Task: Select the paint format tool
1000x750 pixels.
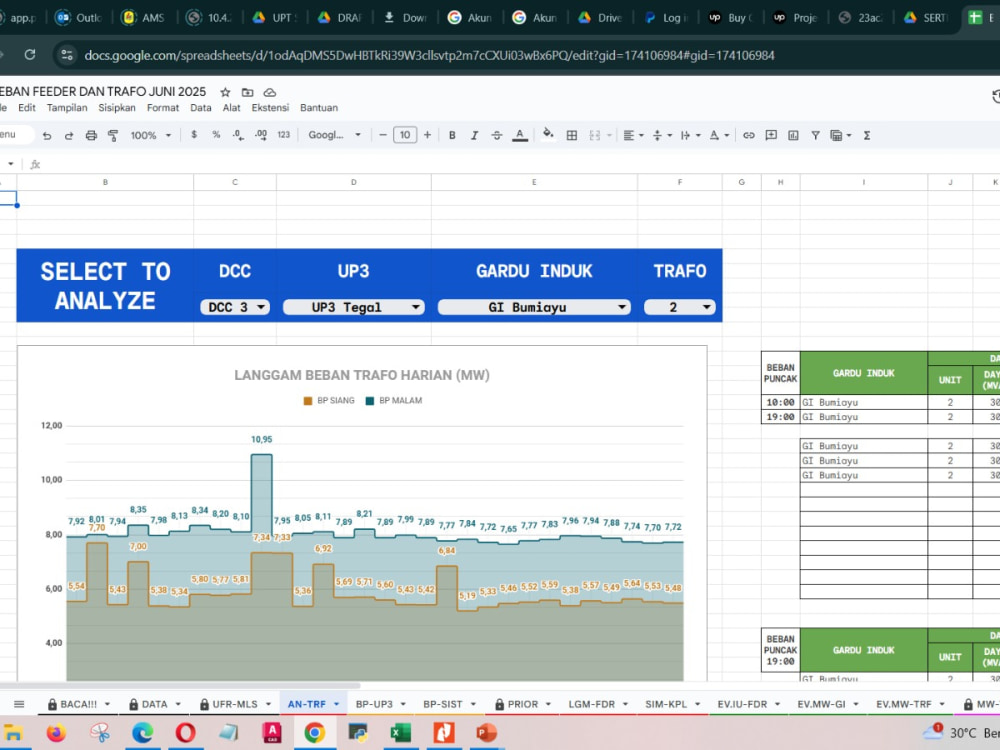Action: 113,135
